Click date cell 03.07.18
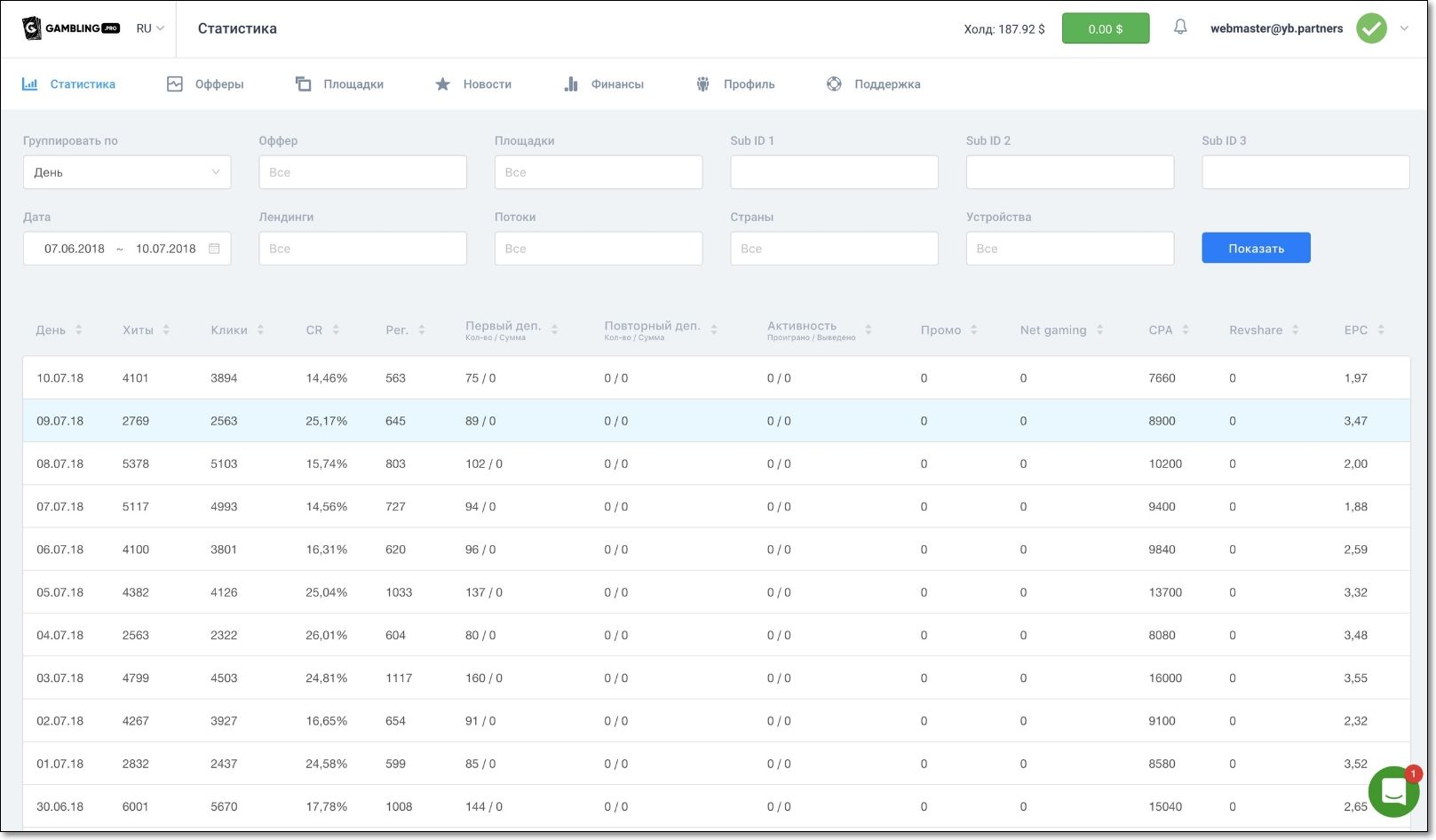This screenshot has height=840, width=1436. 60,678
